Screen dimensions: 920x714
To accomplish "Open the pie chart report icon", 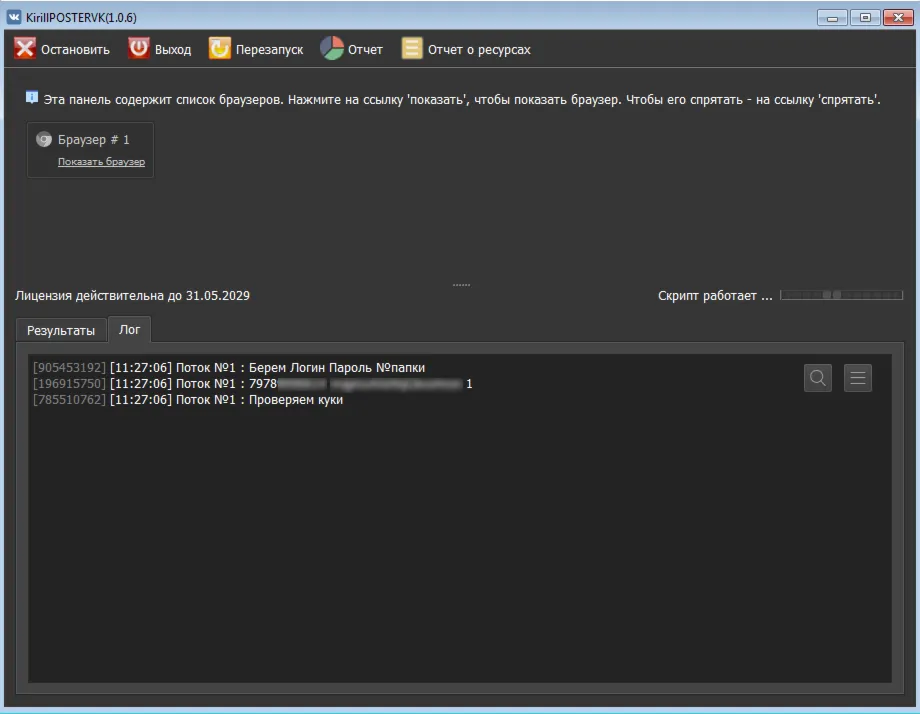I will [332, 48].
